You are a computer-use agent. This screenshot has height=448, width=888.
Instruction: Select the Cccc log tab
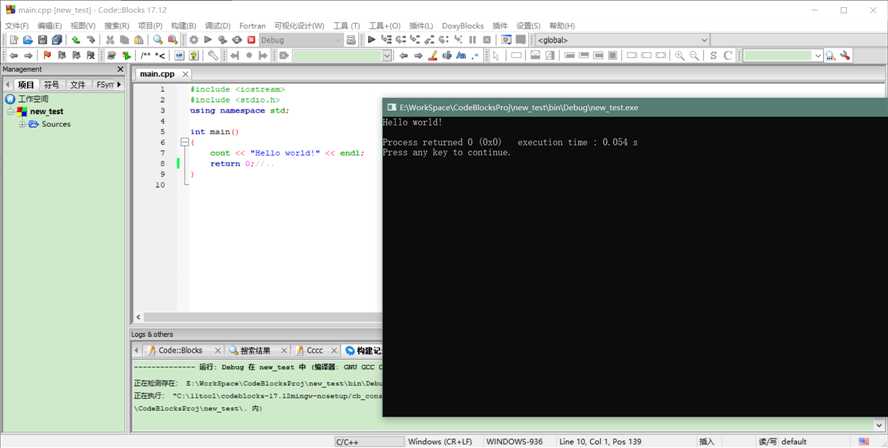coord(315,351)
